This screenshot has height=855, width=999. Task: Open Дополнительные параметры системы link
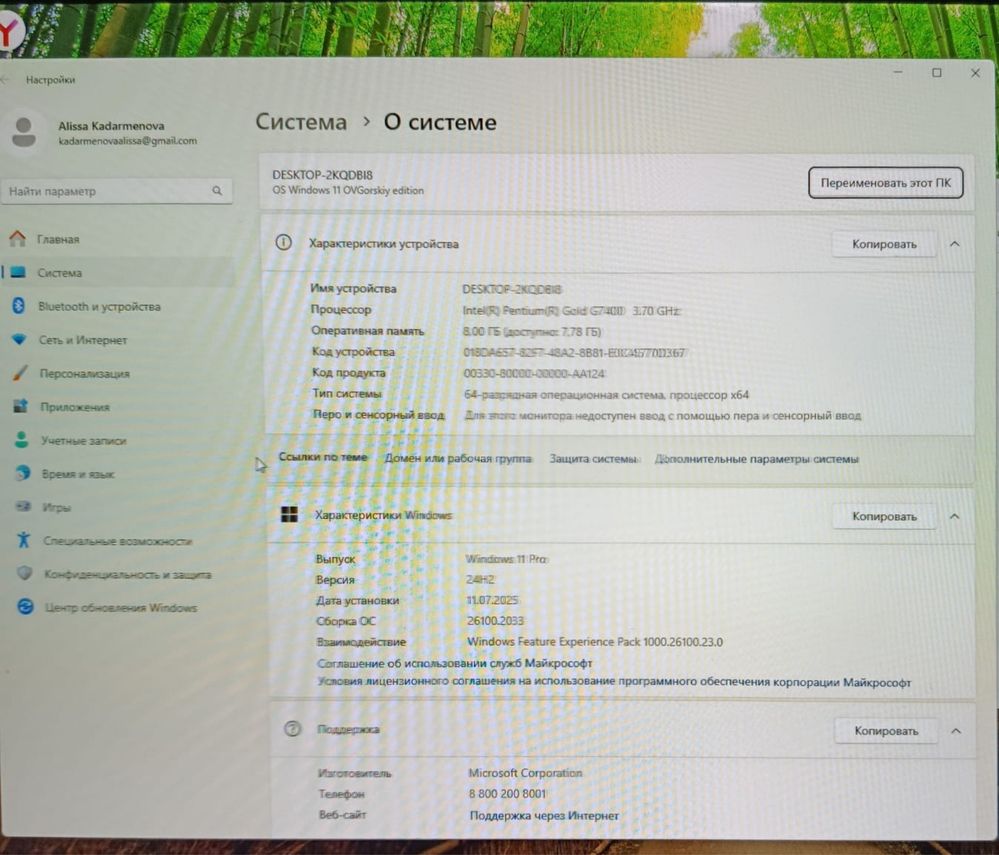[756, 459]
